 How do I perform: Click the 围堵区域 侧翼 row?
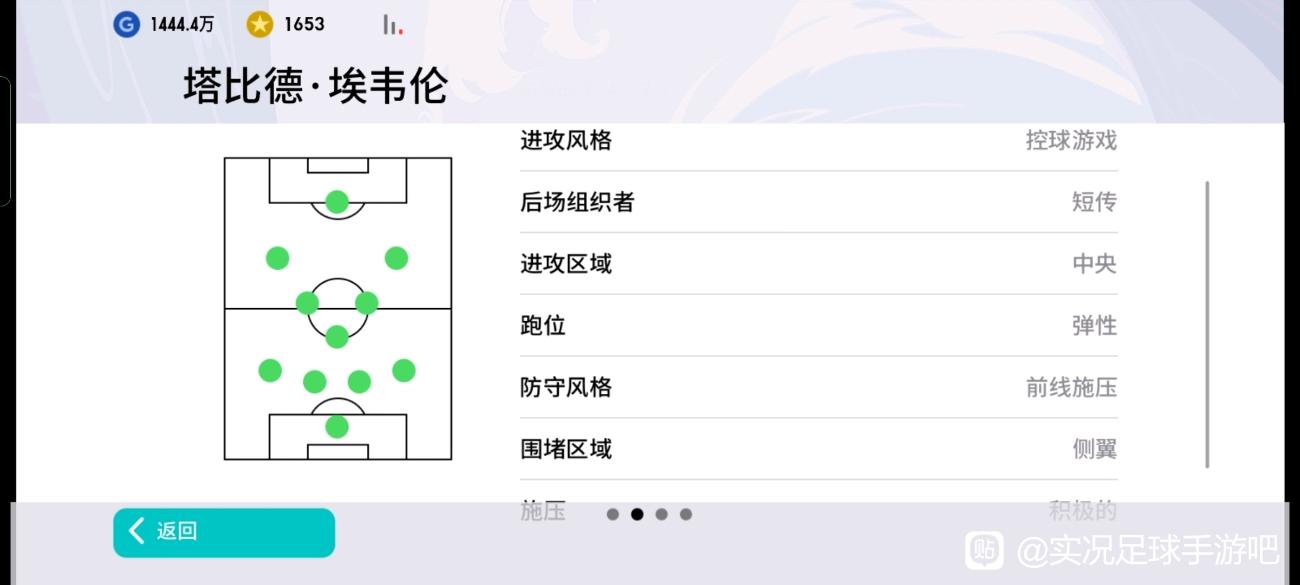pyautogui.click(x=819, y=449)
